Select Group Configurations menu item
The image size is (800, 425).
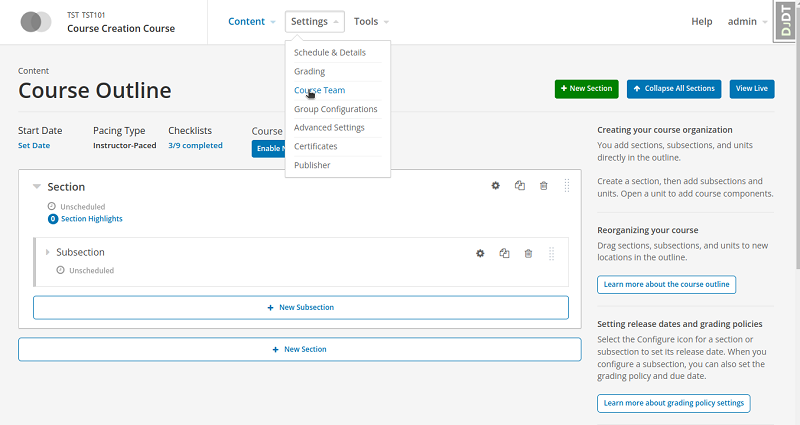pos(337,109)
